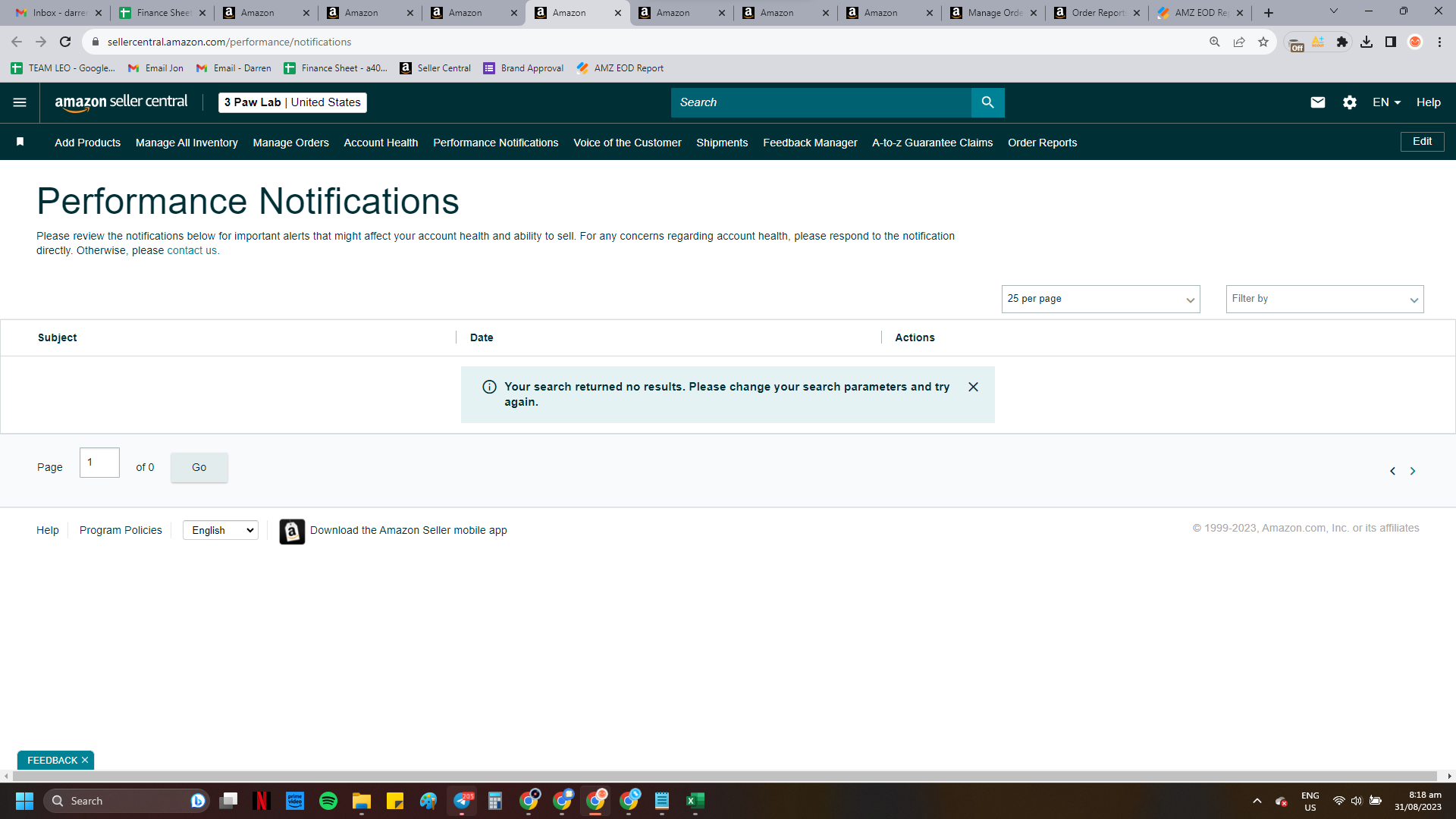Launch Spotify from the taskbar
This screenshot has width=1456, height=819.
pos(328,801)
